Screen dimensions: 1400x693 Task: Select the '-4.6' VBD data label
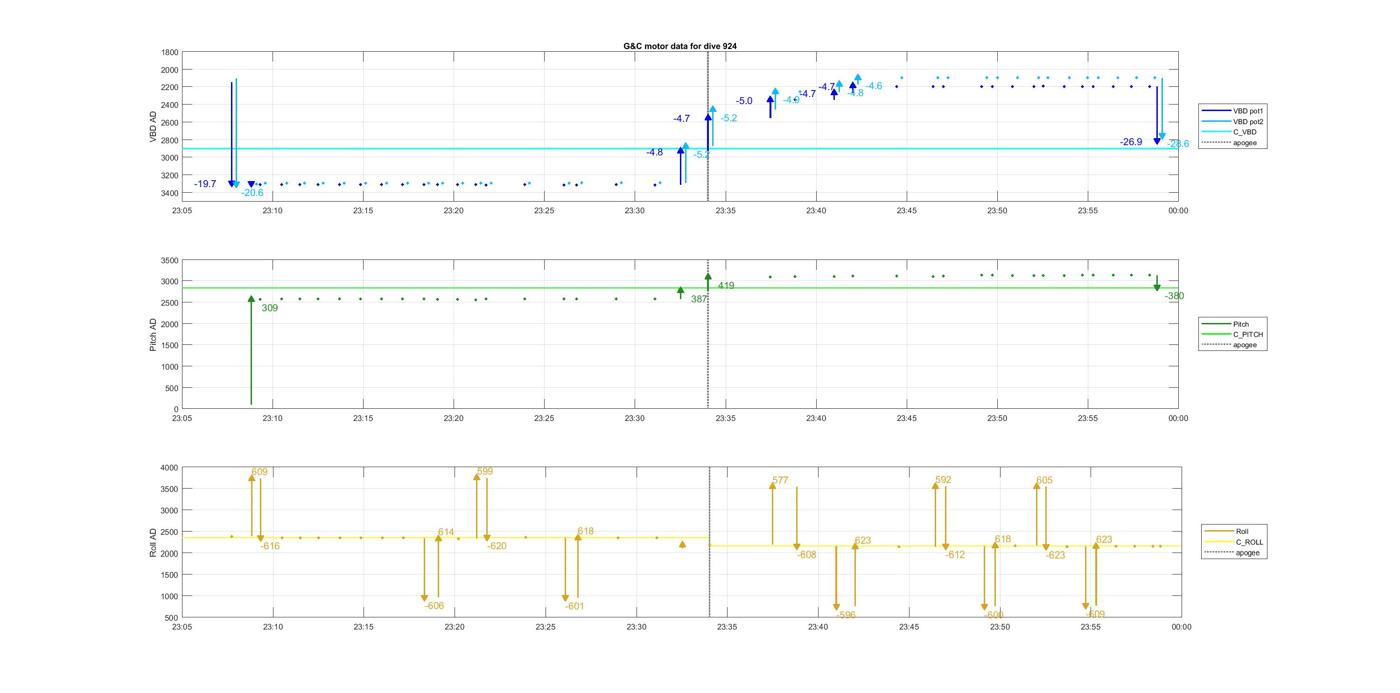(x=874, y=86)
